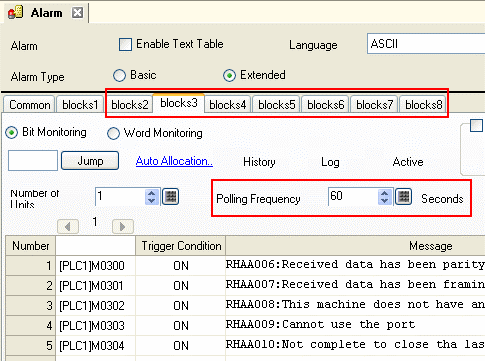
Task: Click the Jump button
Action: [90, 161]
